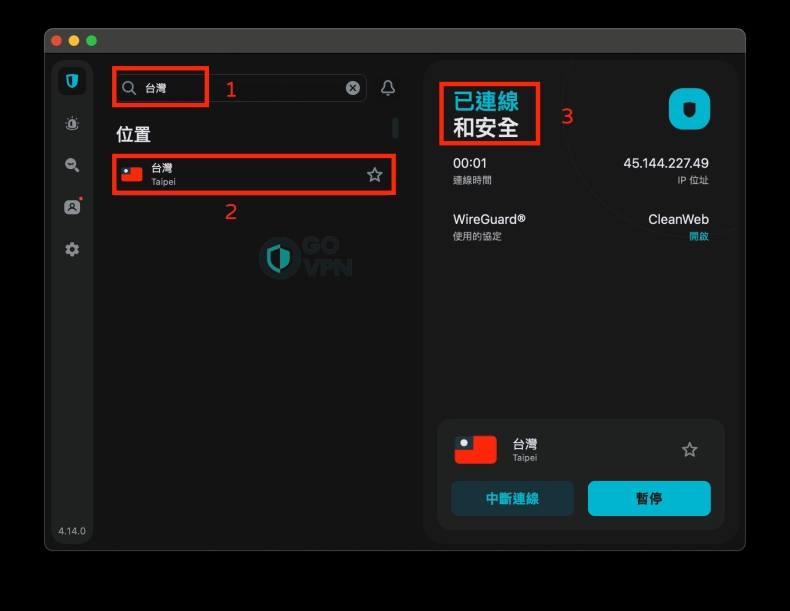
Task: Click the 中斷連線 disconnect button
Action: [512, 498]
